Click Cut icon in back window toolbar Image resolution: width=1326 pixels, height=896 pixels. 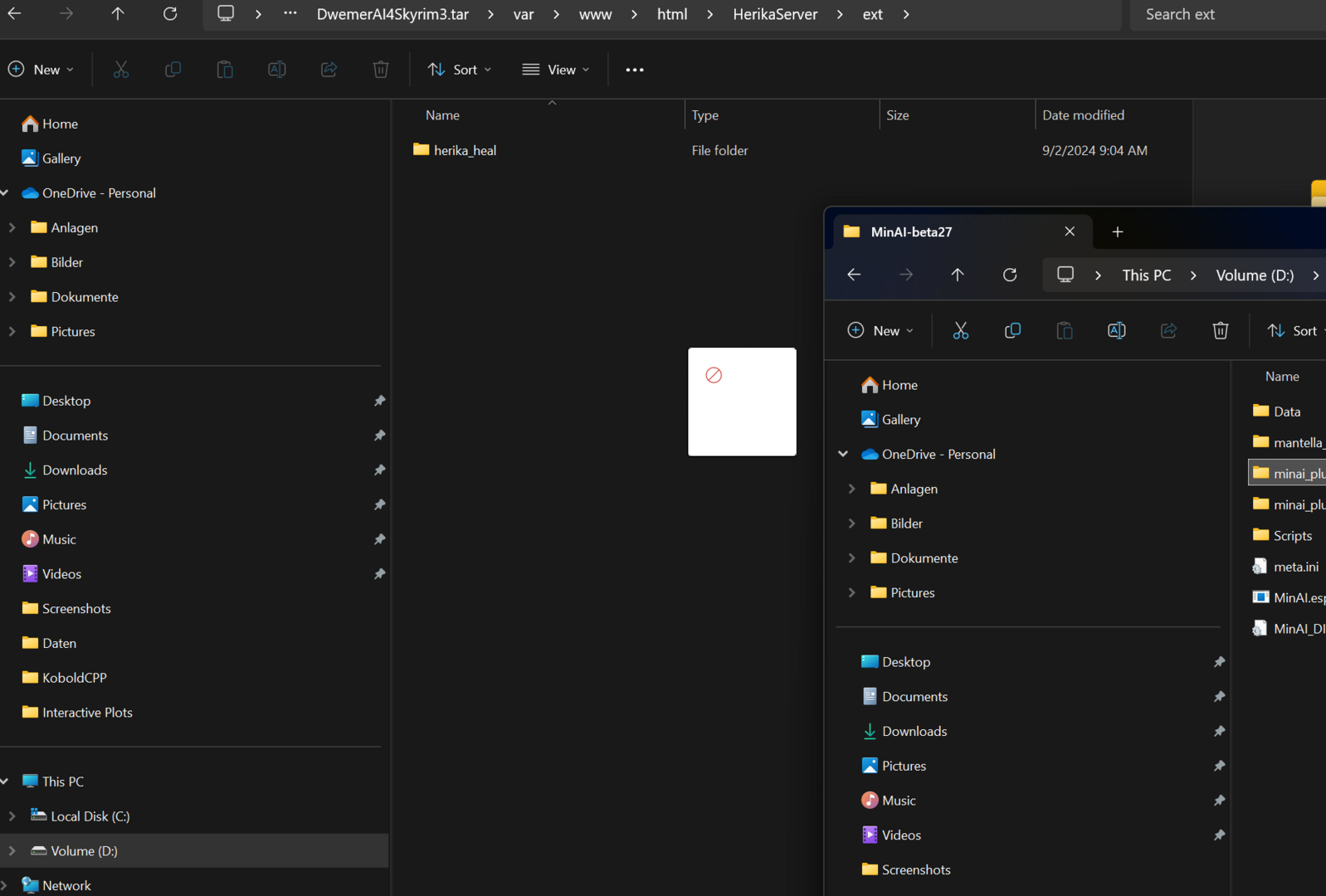point(121,70)
